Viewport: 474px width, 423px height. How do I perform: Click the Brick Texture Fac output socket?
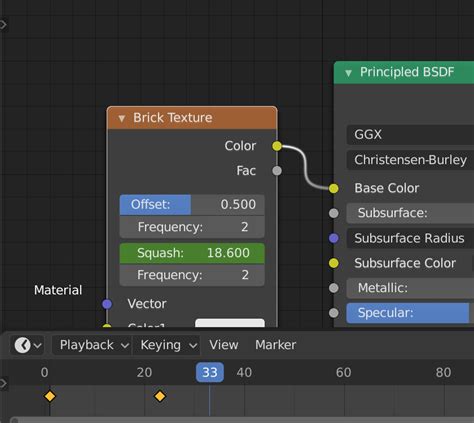coord(277,171)
